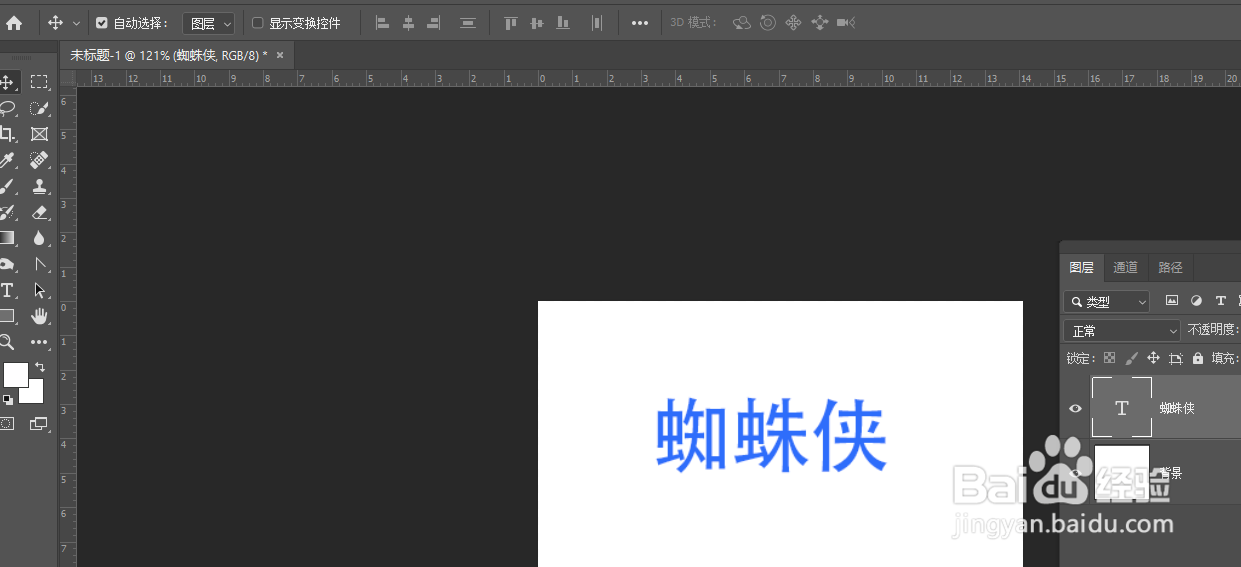Select the Zoom tool
The height and width of the screenshot is (567, 1241).
7,342
